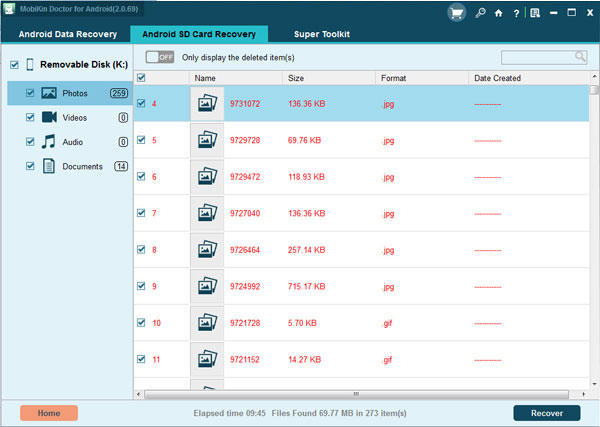Viewport: 600px width, 427px height.
Task: Click the Documents page icon
Action: tap(49, 166)
